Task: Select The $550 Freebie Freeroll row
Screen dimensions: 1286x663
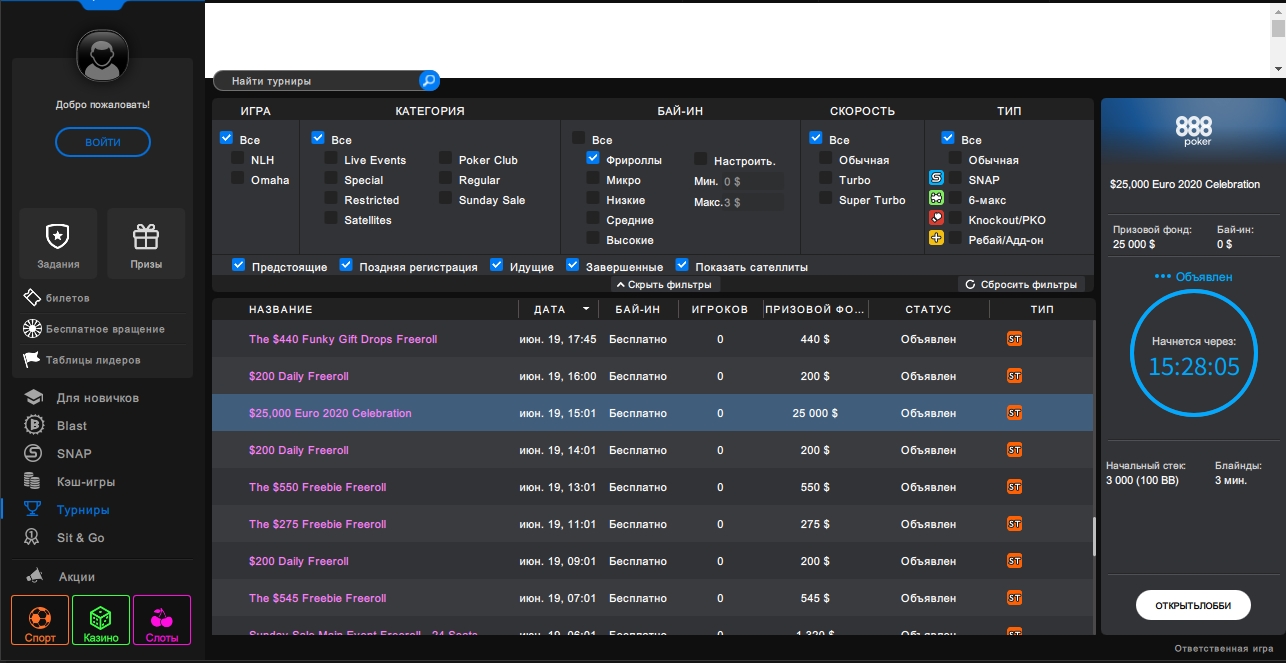Action: pos(652,487)
